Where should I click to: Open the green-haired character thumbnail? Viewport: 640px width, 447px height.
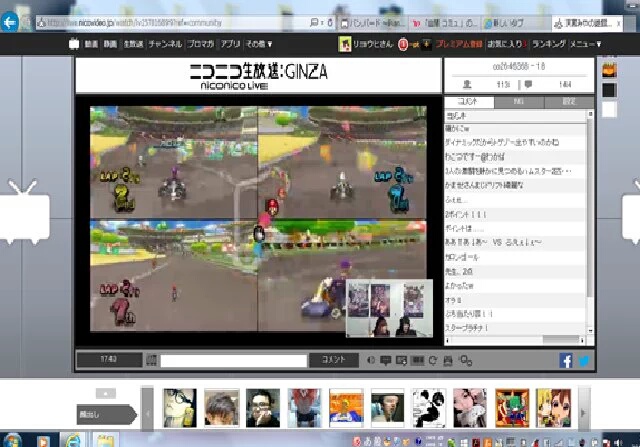click(512, 408)
